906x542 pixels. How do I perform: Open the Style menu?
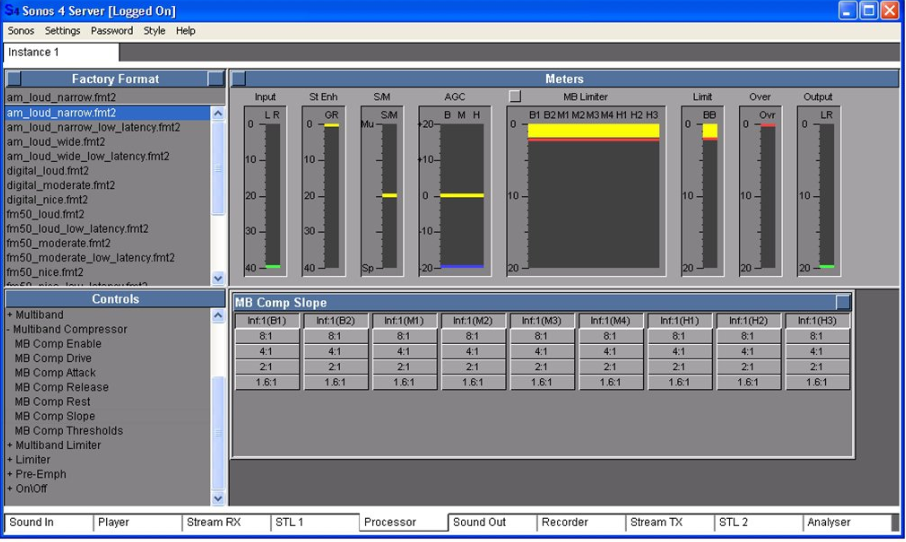point(154,31)
